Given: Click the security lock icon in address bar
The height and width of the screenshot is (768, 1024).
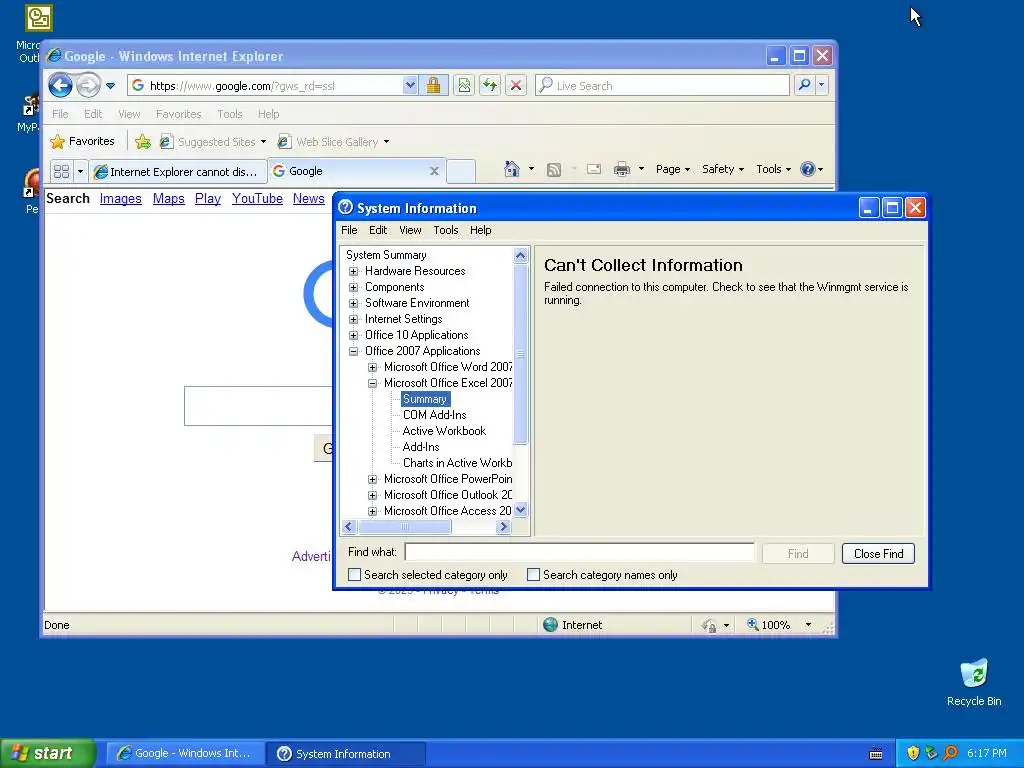Looking at the screenshot, I should coord(433,85).
